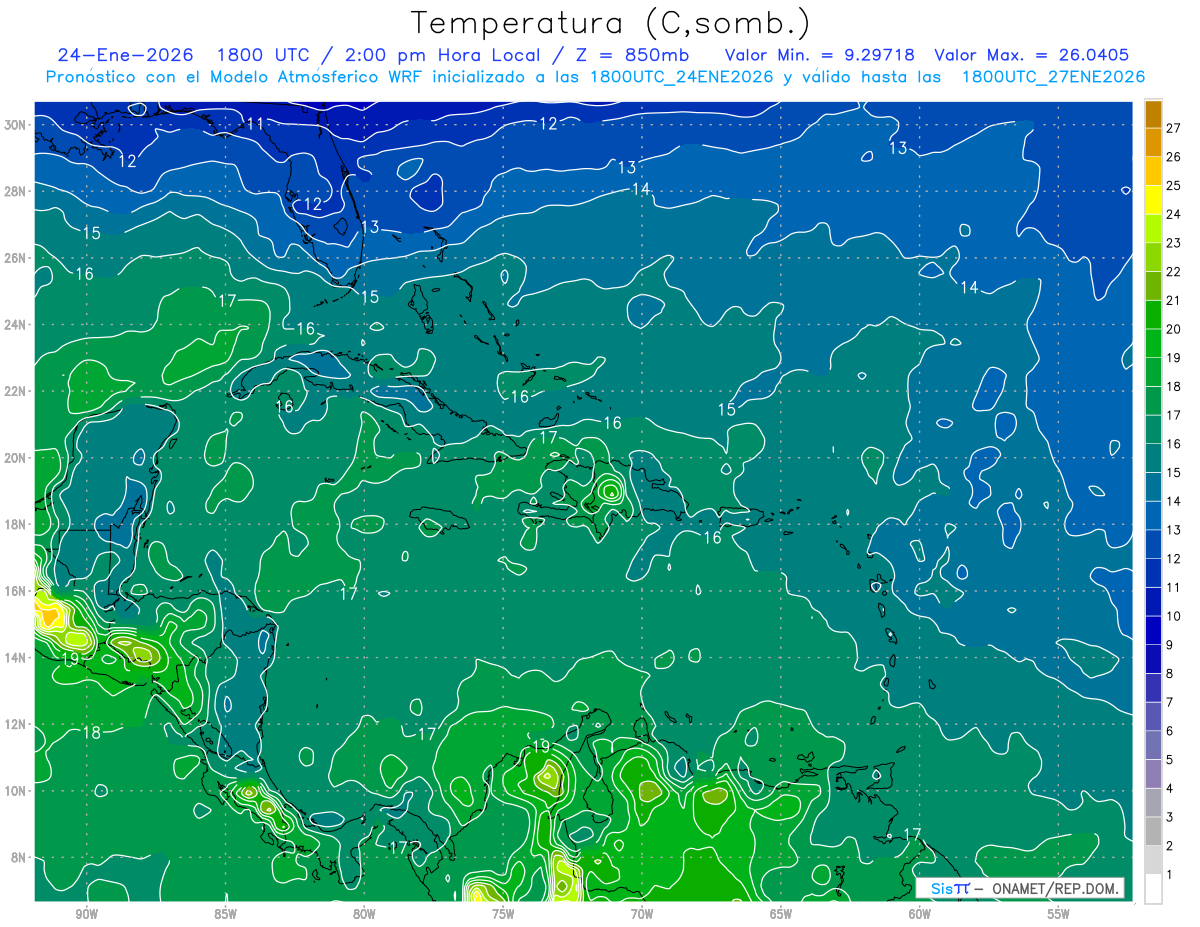This screenshot has width=1200, height=927.
Task: Click latitude axis label "16N"
Action: 17,591
